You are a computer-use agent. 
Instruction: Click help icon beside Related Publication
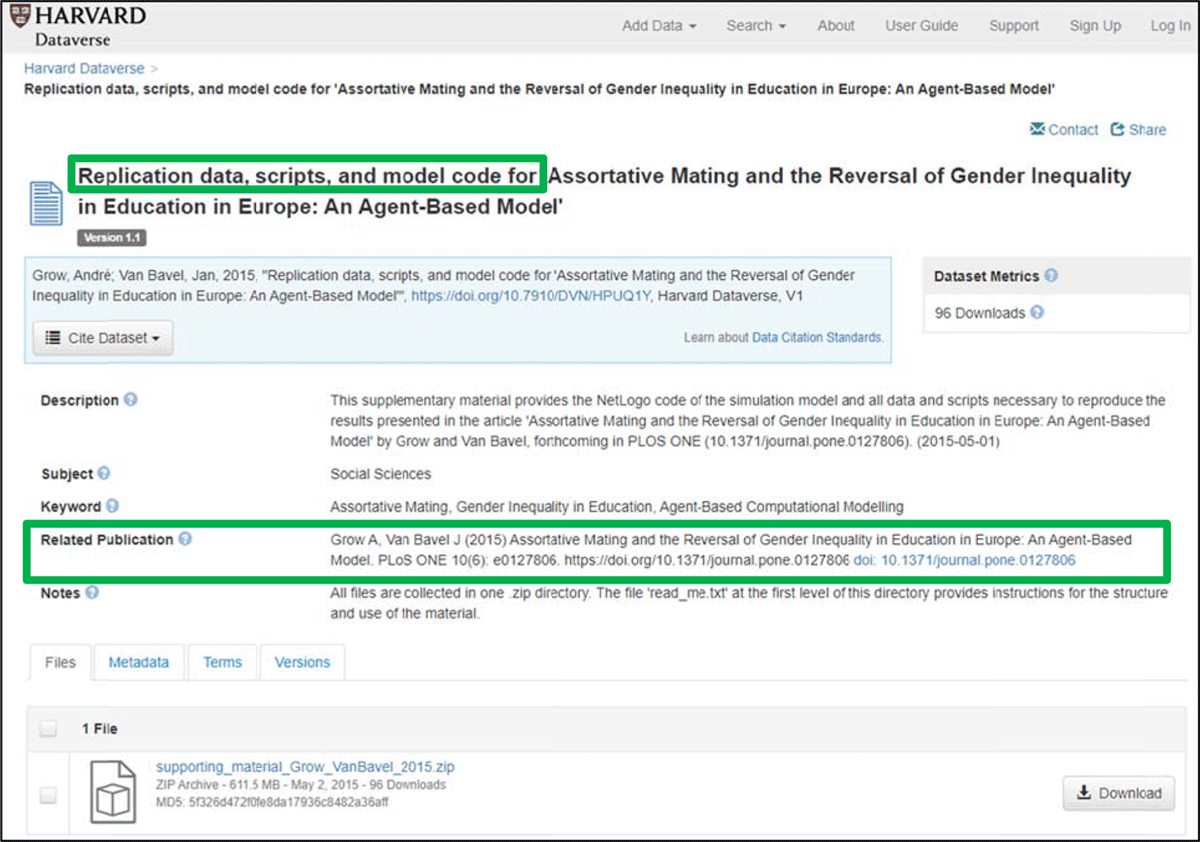(x=185, y=539)
